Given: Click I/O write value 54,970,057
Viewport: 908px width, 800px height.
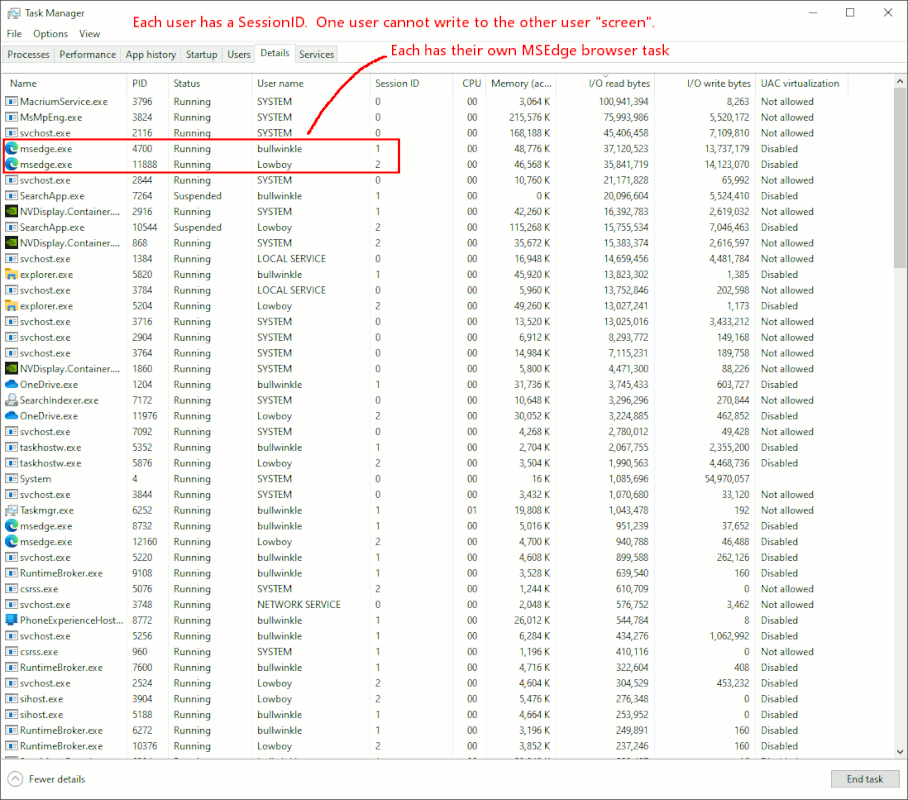Looking at the screenshot, I should [x=727, y=478].
